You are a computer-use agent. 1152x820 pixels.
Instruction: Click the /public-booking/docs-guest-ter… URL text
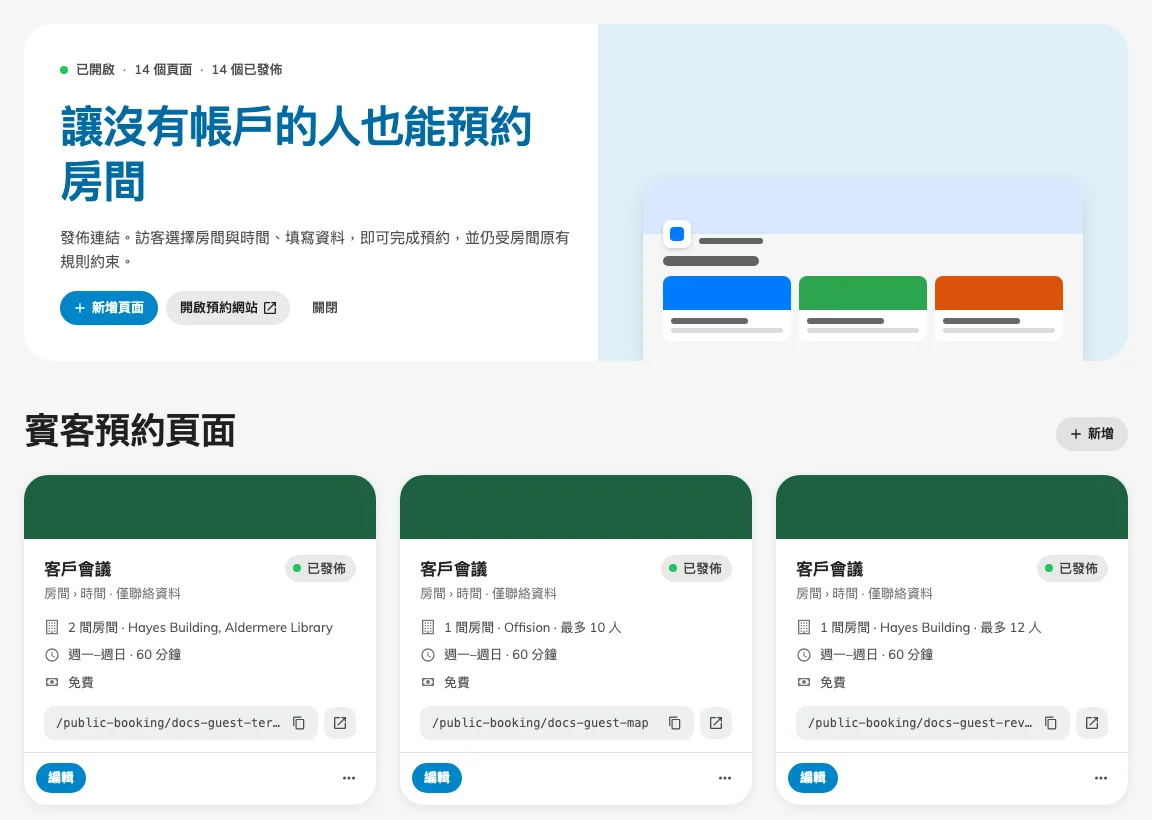pos(168,723)
